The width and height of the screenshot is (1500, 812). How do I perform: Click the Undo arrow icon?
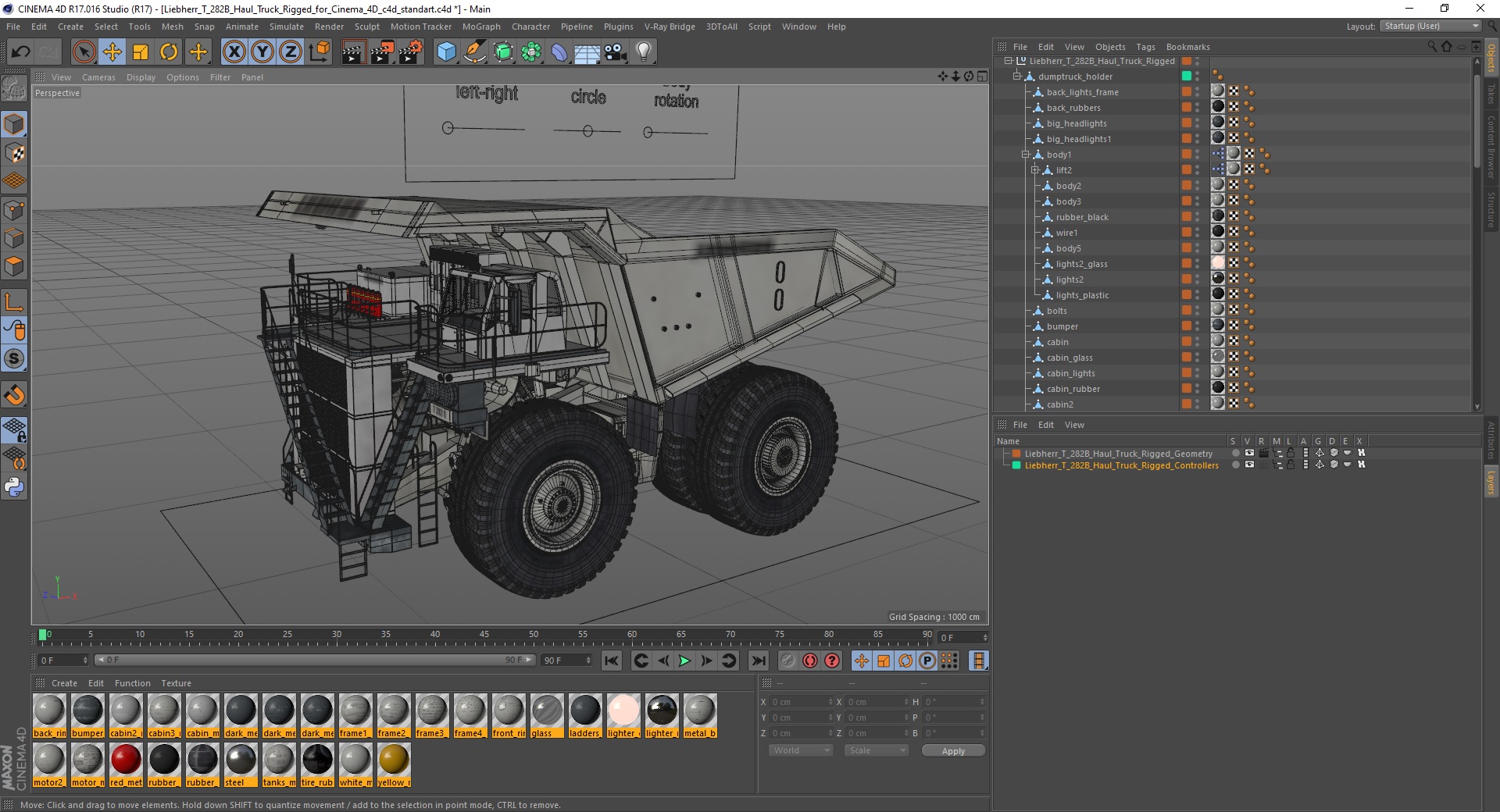(21, 52)
